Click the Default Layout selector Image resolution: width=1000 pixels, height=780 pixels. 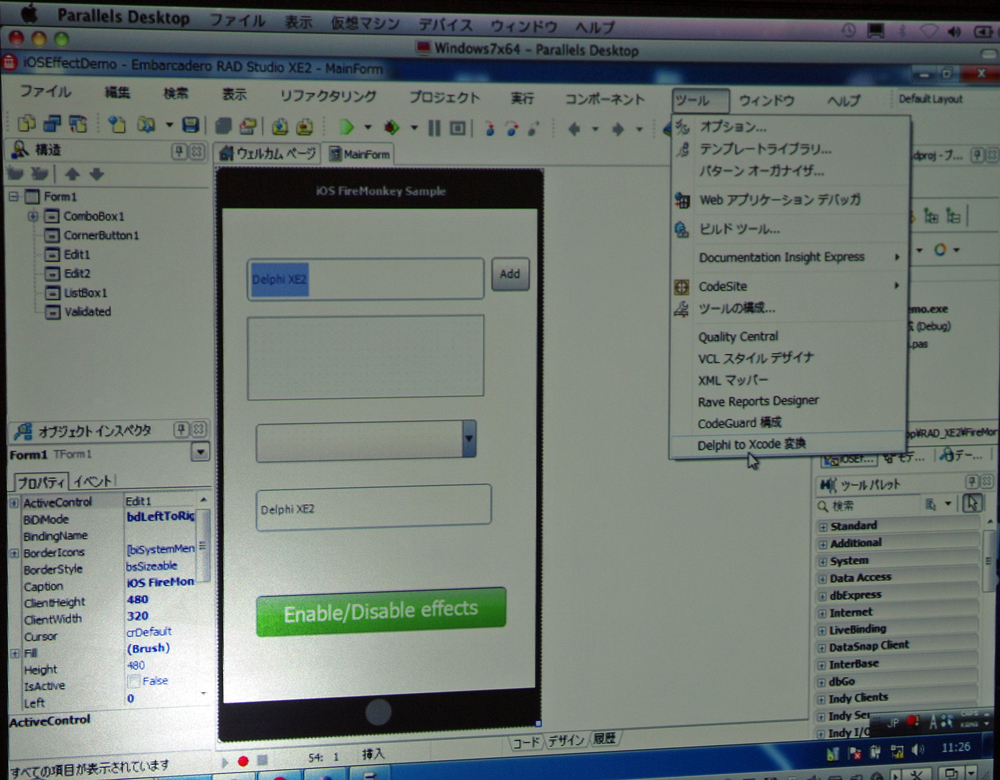coord(930,99)
